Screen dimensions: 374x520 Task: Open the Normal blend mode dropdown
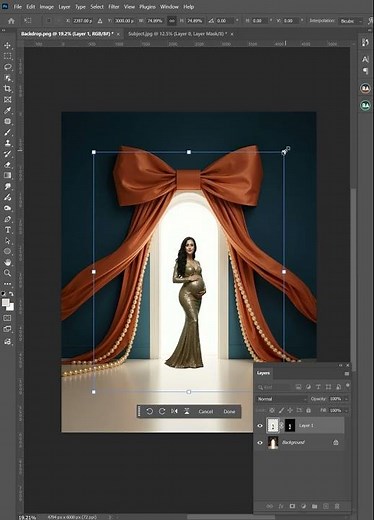(x=281, y=399)
